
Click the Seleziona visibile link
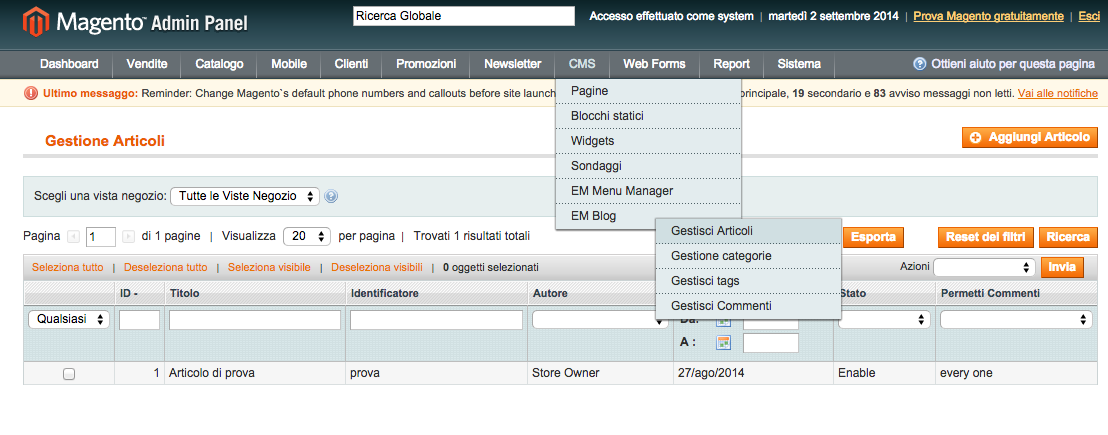269,268
